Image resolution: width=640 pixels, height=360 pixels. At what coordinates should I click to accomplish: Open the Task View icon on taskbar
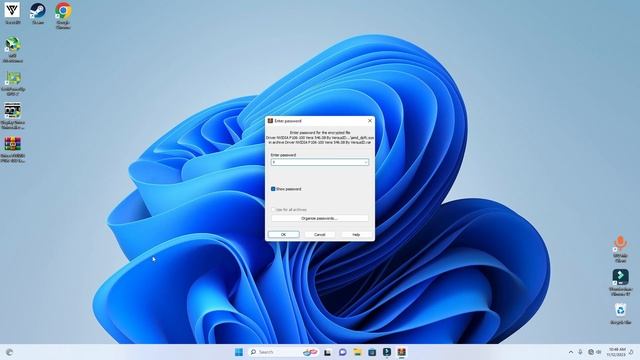pyautogui.click(x=327, y=352)
